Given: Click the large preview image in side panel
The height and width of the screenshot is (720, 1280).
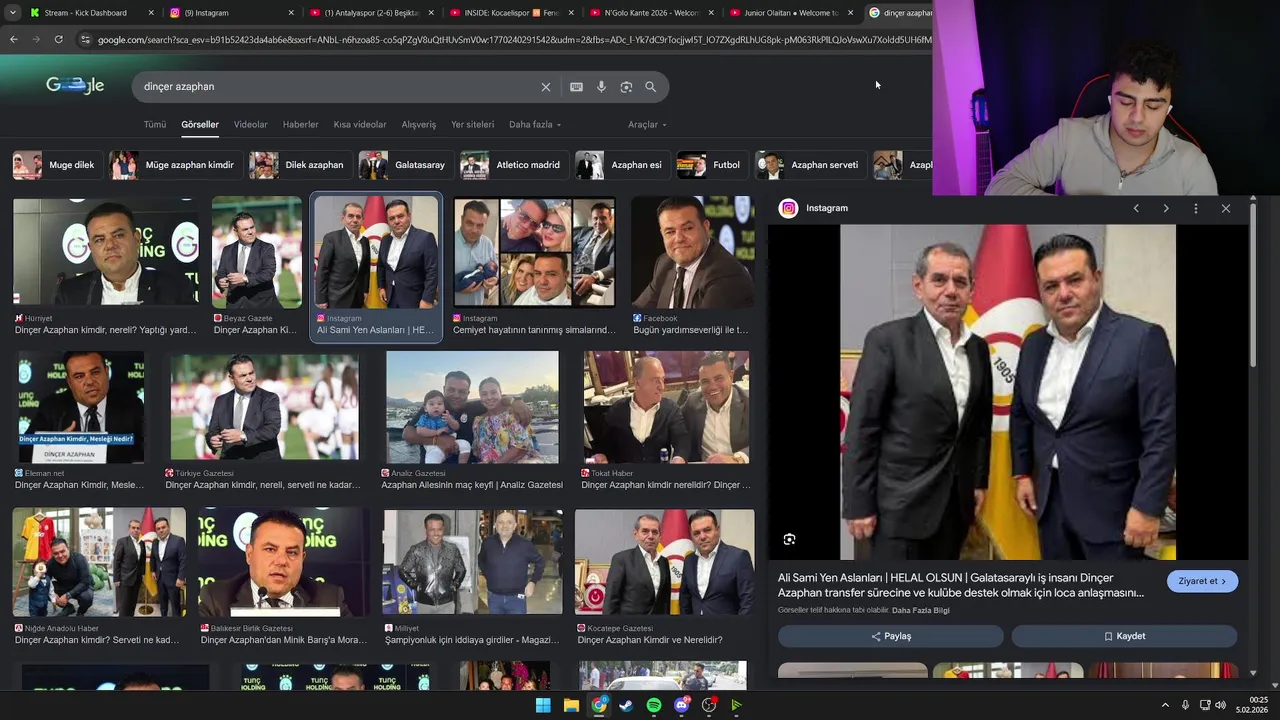Looking at the screenshot, I should 1008,392.
